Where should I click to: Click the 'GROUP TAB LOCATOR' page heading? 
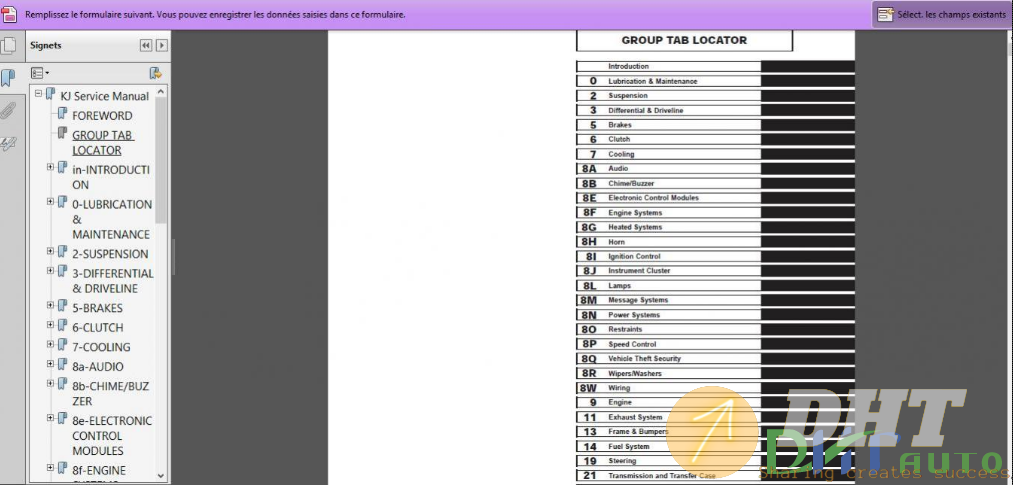(x=684, y=40)
